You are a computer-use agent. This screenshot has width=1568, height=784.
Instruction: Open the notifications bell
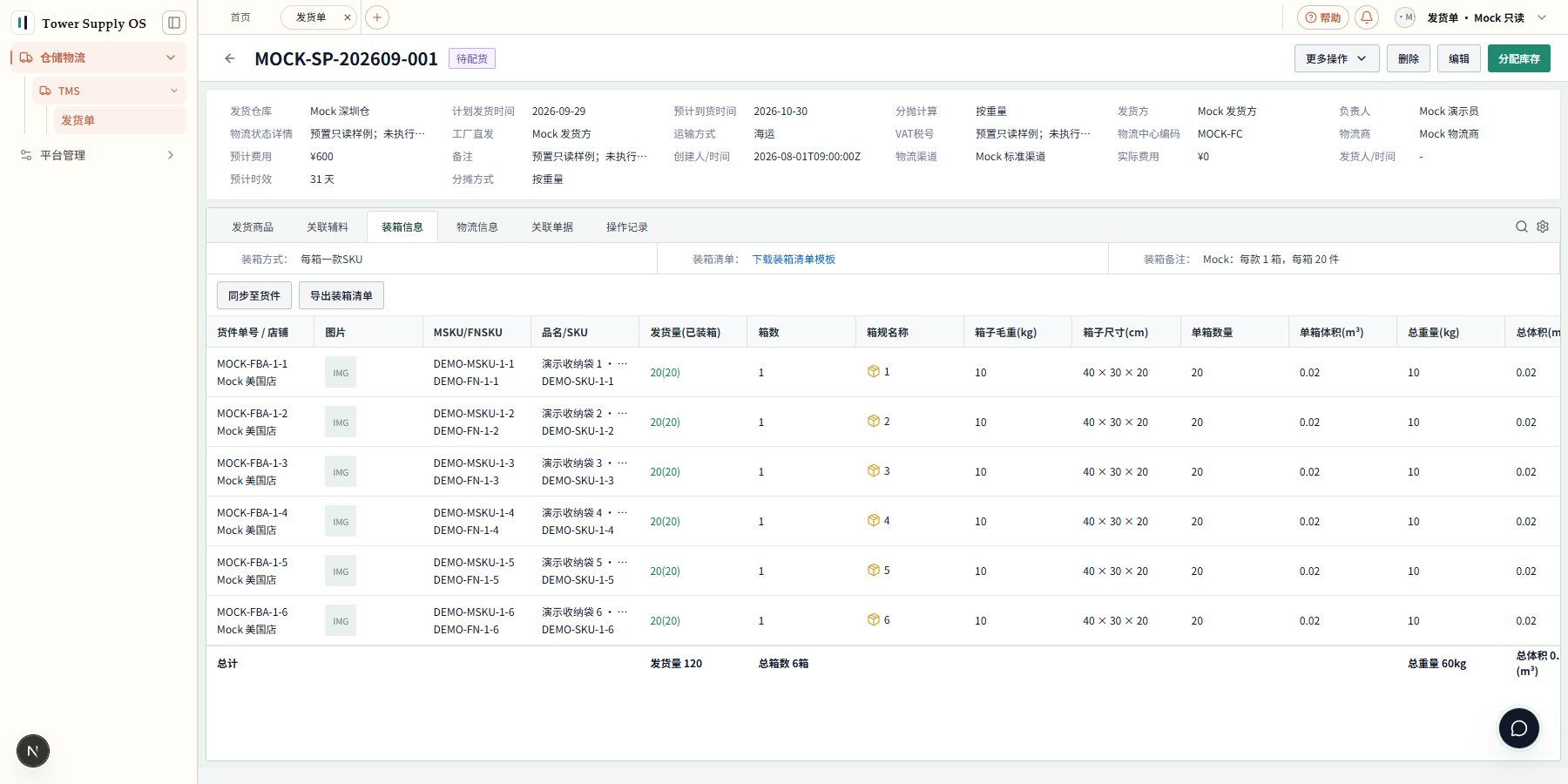click(x=1367, y=17)
